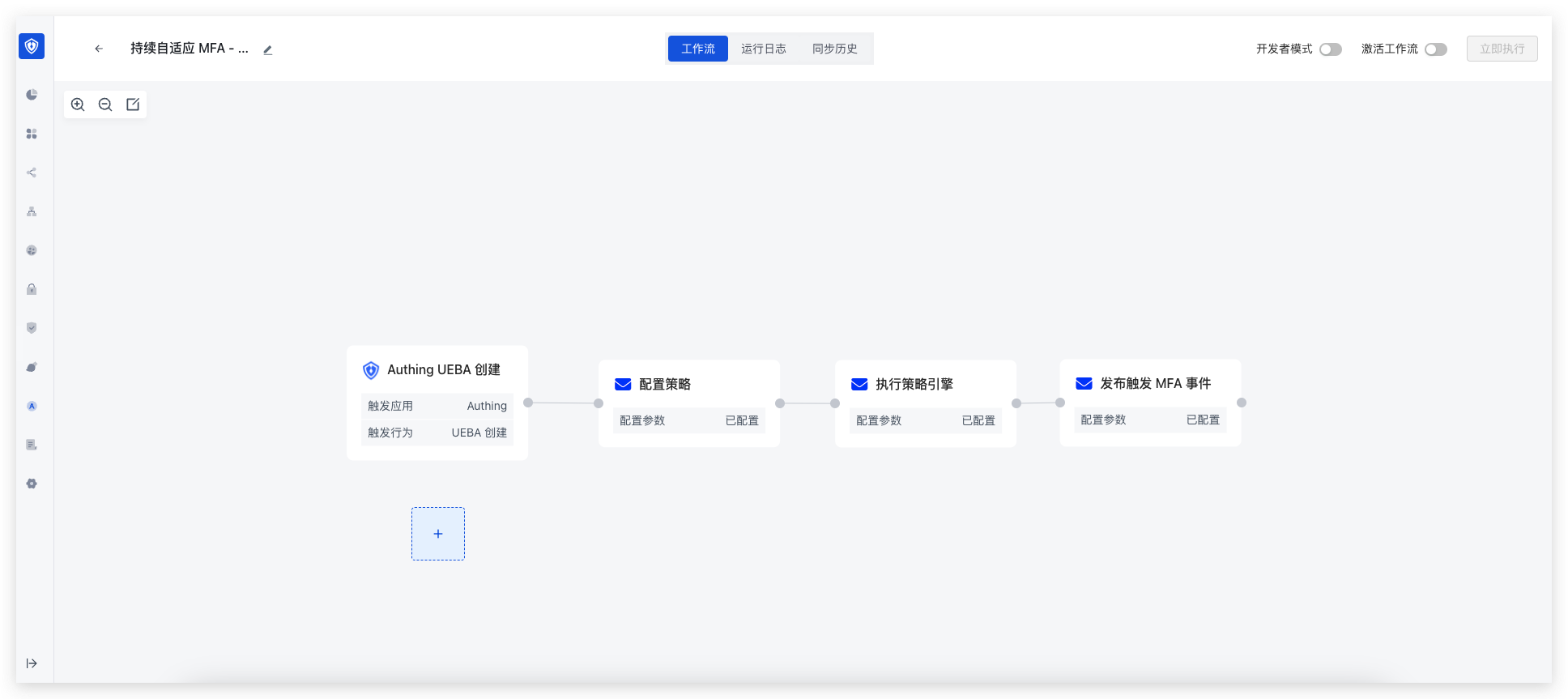Image resolution: width=1568 pixels, height=699 pixels.
Task: Click the 立即执行 button
Action: [x=1502, y=49]
